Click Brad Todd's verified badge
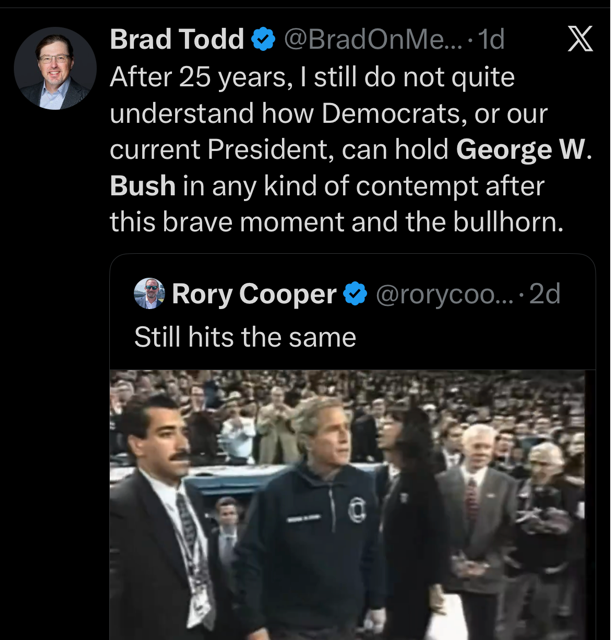Image resolution: width=611 pixels, height=640 pixels. (x=263, y=39)
